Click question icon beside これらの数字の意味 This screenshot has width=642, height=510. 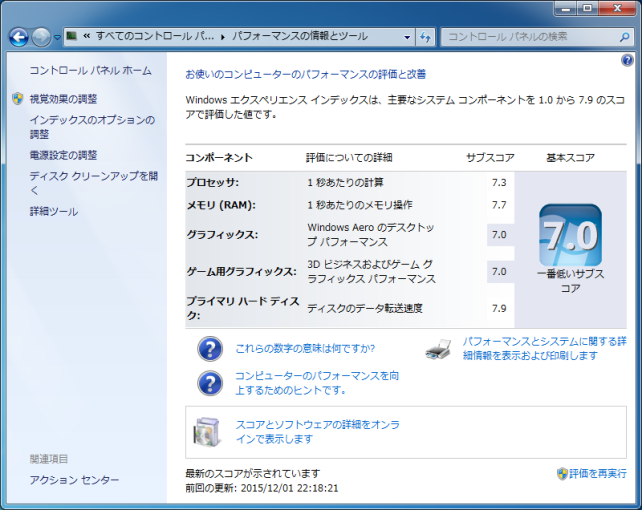pos(210,349)
